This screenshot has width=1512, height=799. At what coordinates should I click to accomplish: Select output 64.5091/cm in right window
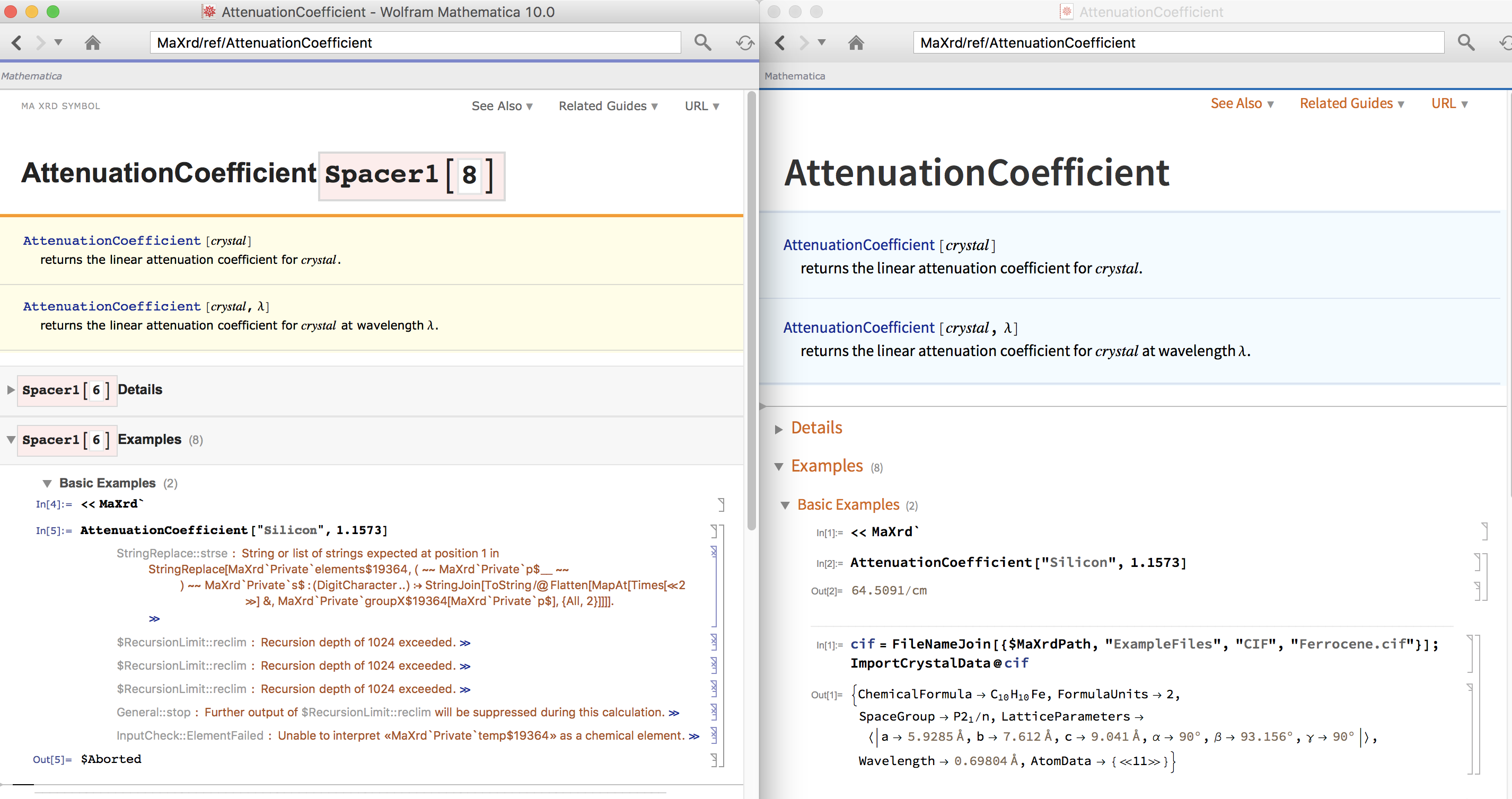pos(889,591)
